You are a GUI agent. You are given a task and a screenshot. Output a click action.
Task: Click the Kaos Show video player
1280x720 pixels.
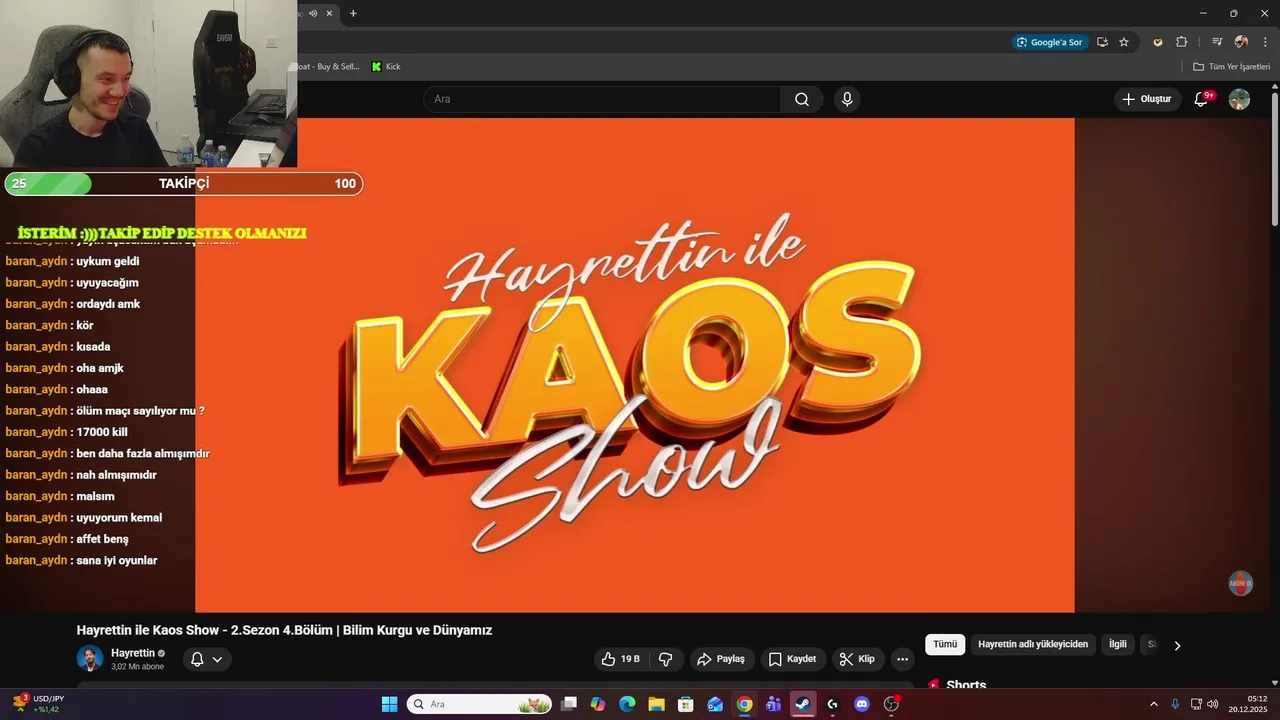click(634, 365)
